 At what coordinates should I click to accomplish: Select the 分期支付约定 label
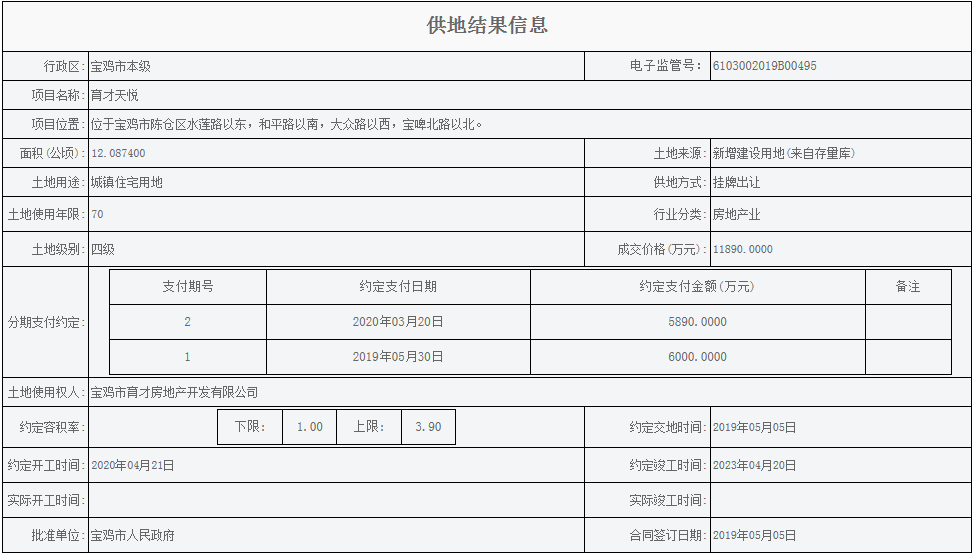47,323
